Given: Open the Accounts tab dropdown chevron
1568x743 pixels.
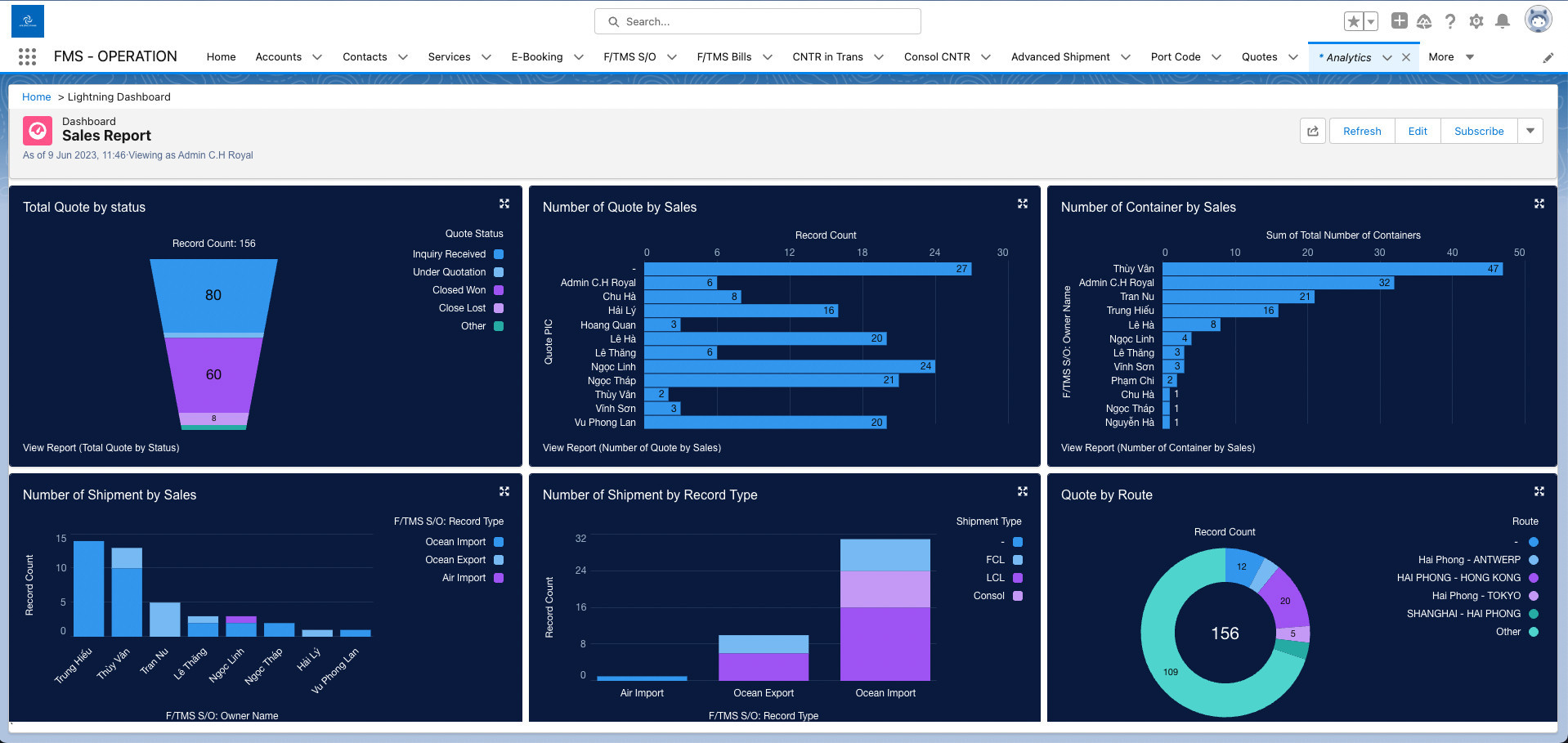Looking at the screenshot, I should click(x=317, y=57).
